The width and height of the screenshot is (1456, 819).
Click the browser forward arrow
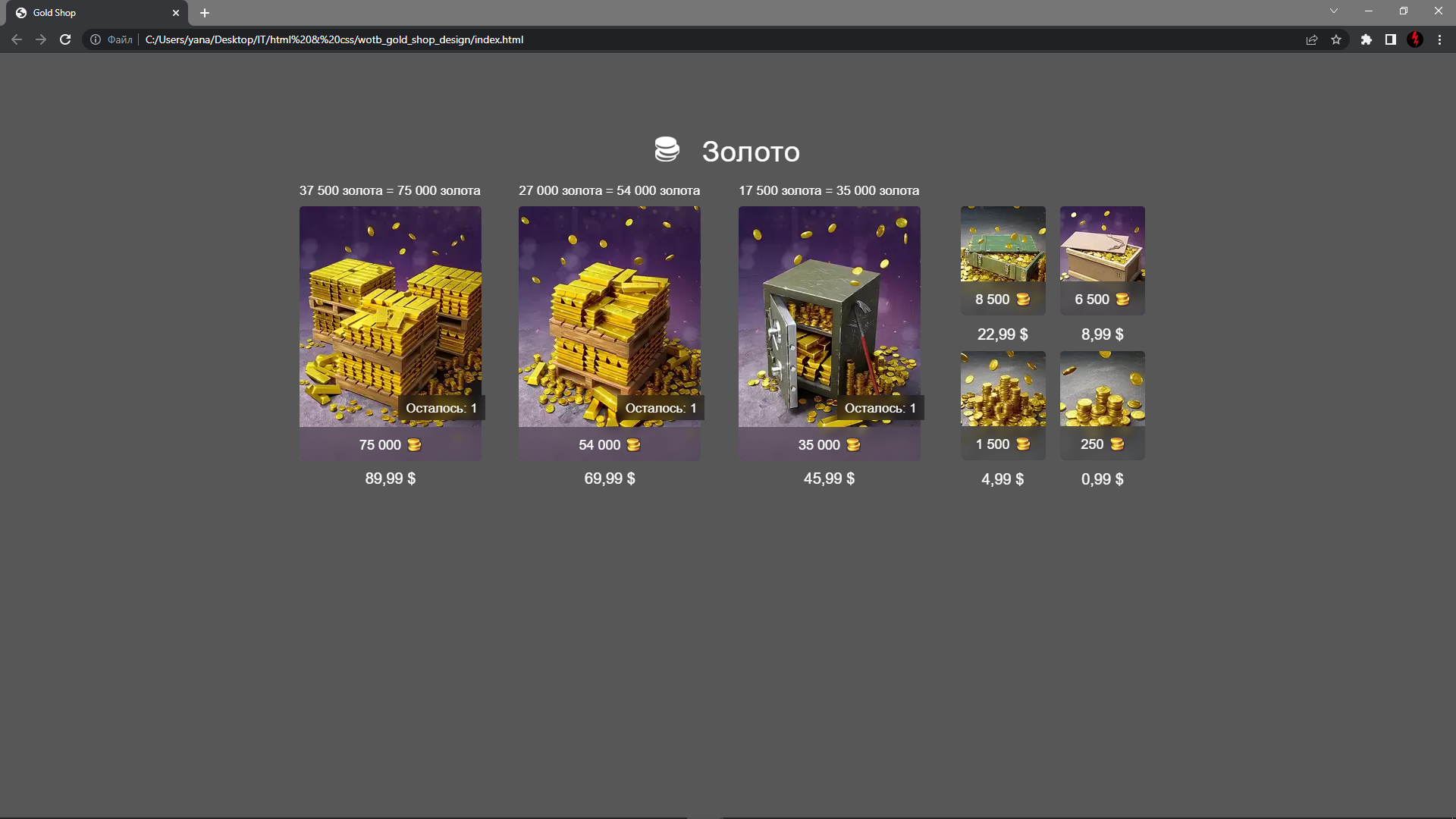tap(41, 39)
